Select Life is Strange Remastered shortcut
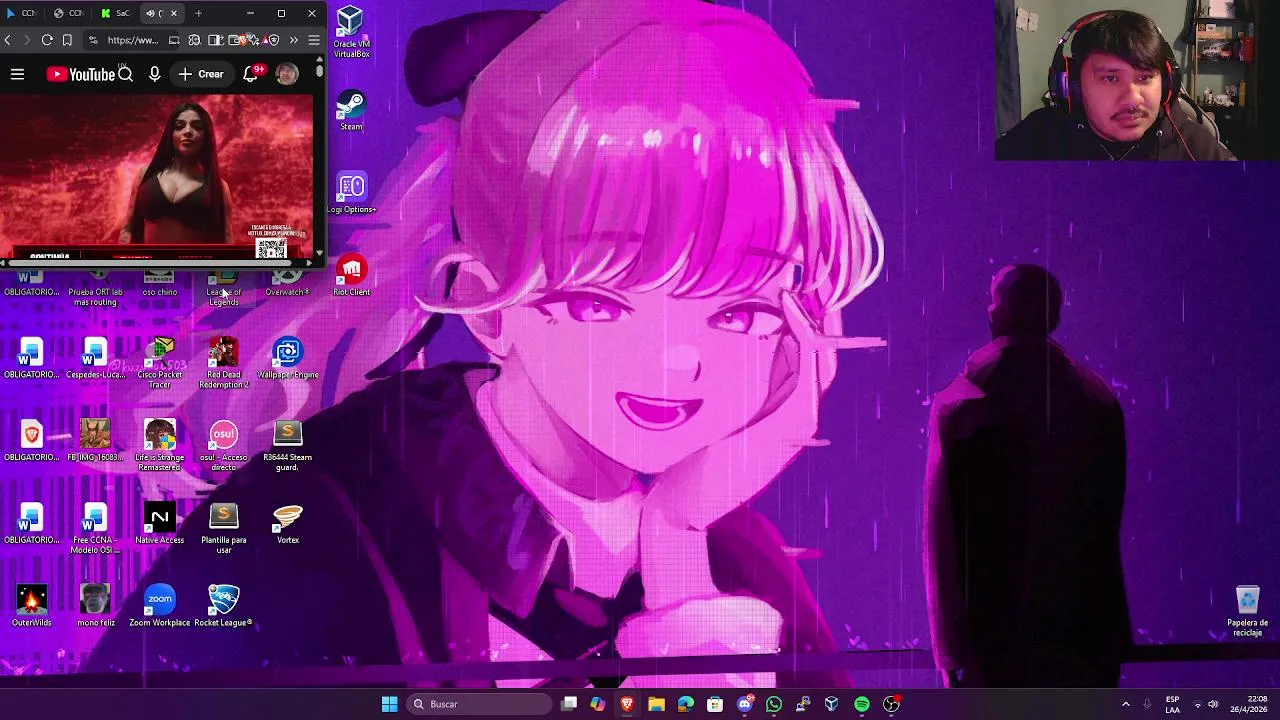Screen dimensions: 1280x720 (160, 446)
